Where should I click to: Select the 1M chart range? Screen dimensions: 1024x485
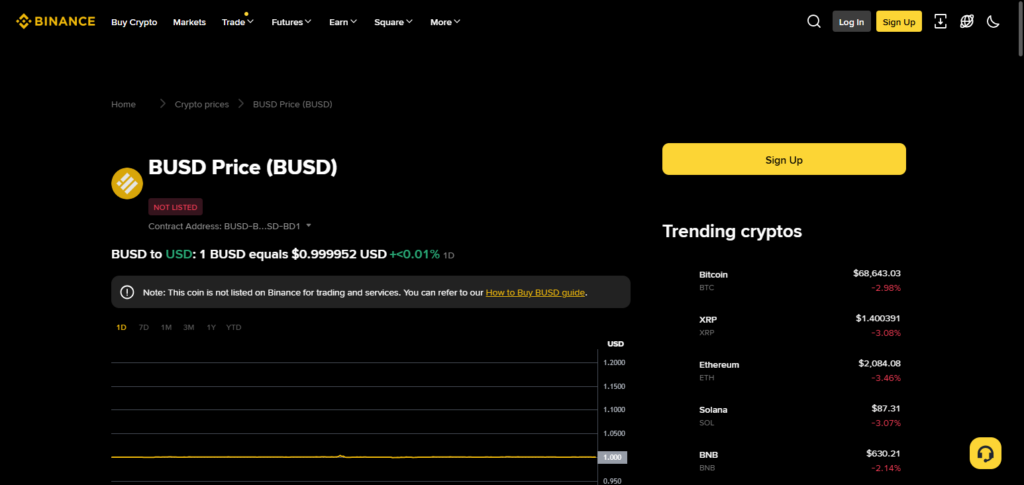coord(166,327)
